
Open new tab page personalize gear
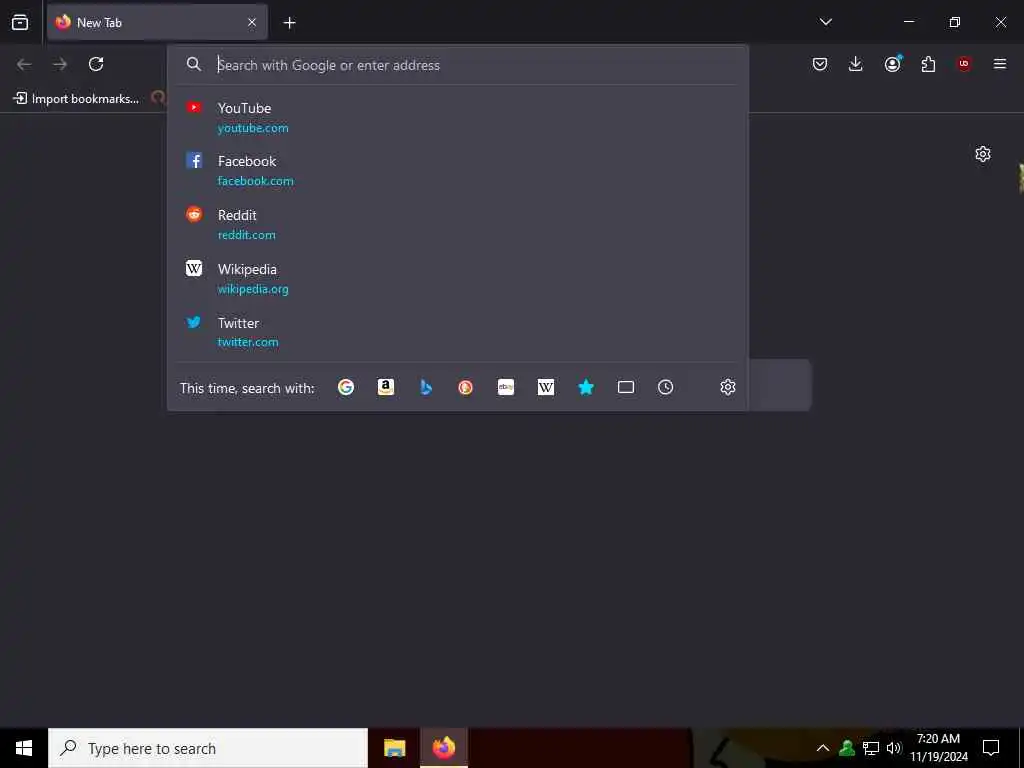pyautogui.click(x=983, y=154)
